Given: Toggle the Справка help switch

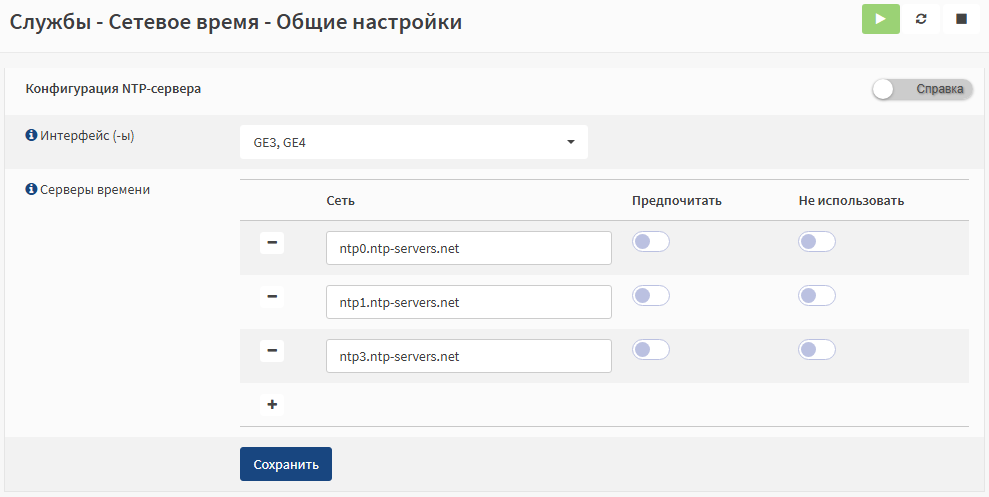Looking at the screenshot, I should point(922,90).
